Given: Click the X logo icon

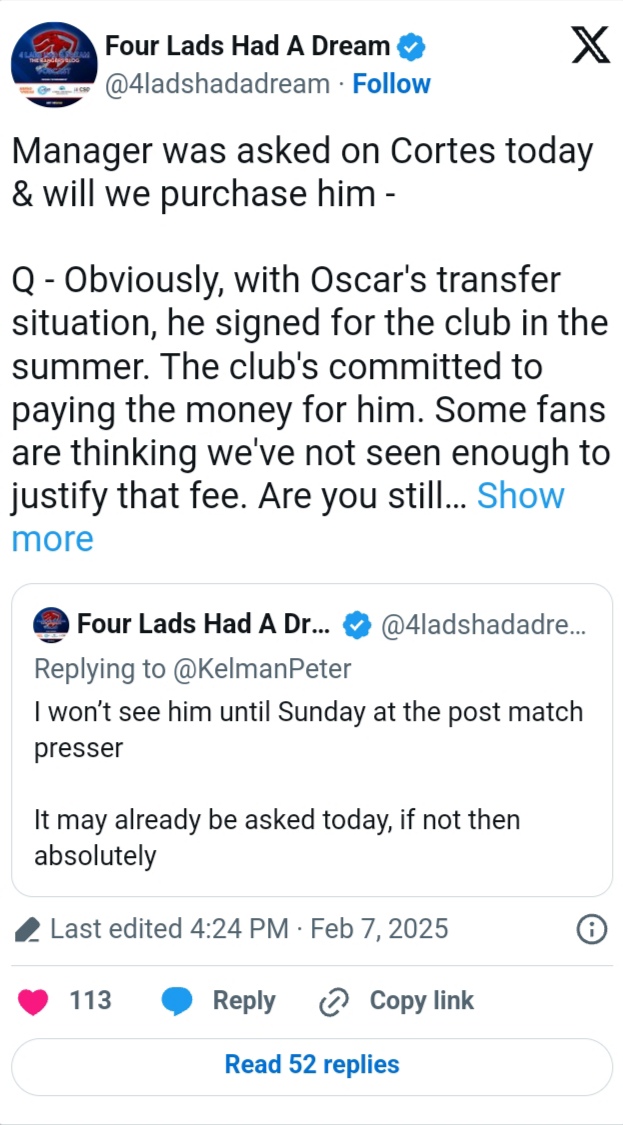Looking at the screenshot, I should [x=590, y=46].
